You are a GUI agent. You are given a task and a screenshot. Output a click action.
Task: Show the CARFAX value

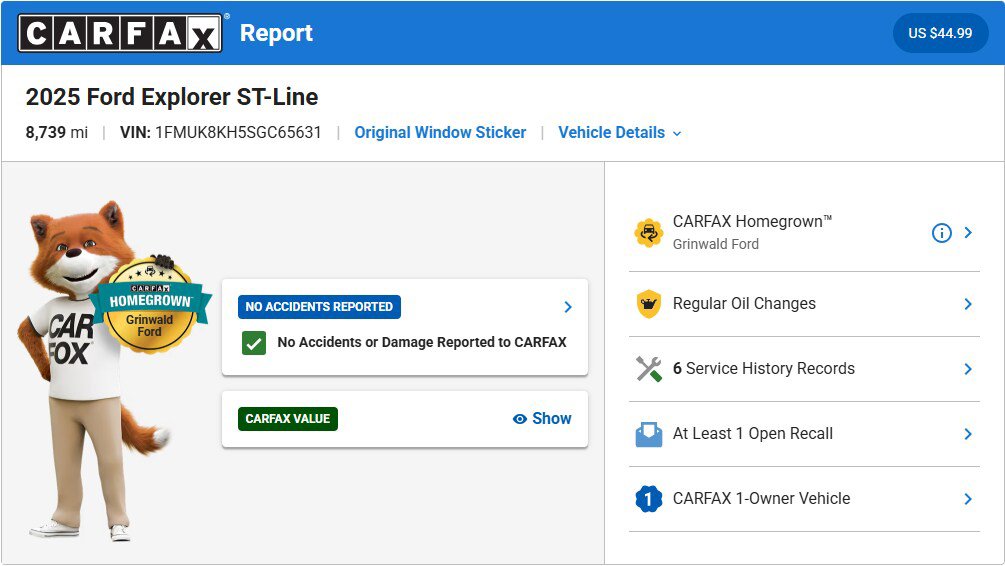pyautogui.click(x=542, y=419)
